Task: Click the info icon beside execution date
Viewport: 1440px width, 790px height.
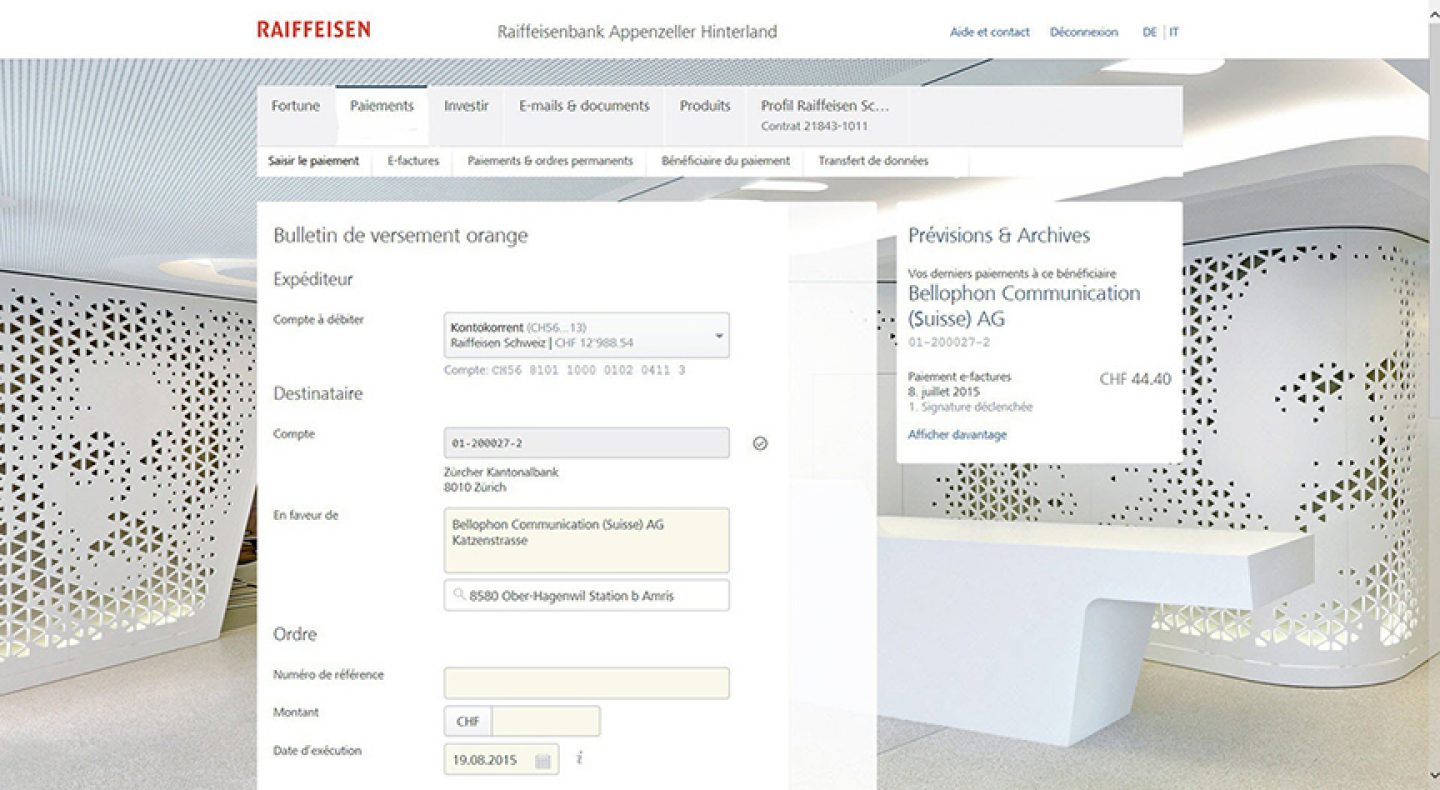Action: (x=579, y=759)
